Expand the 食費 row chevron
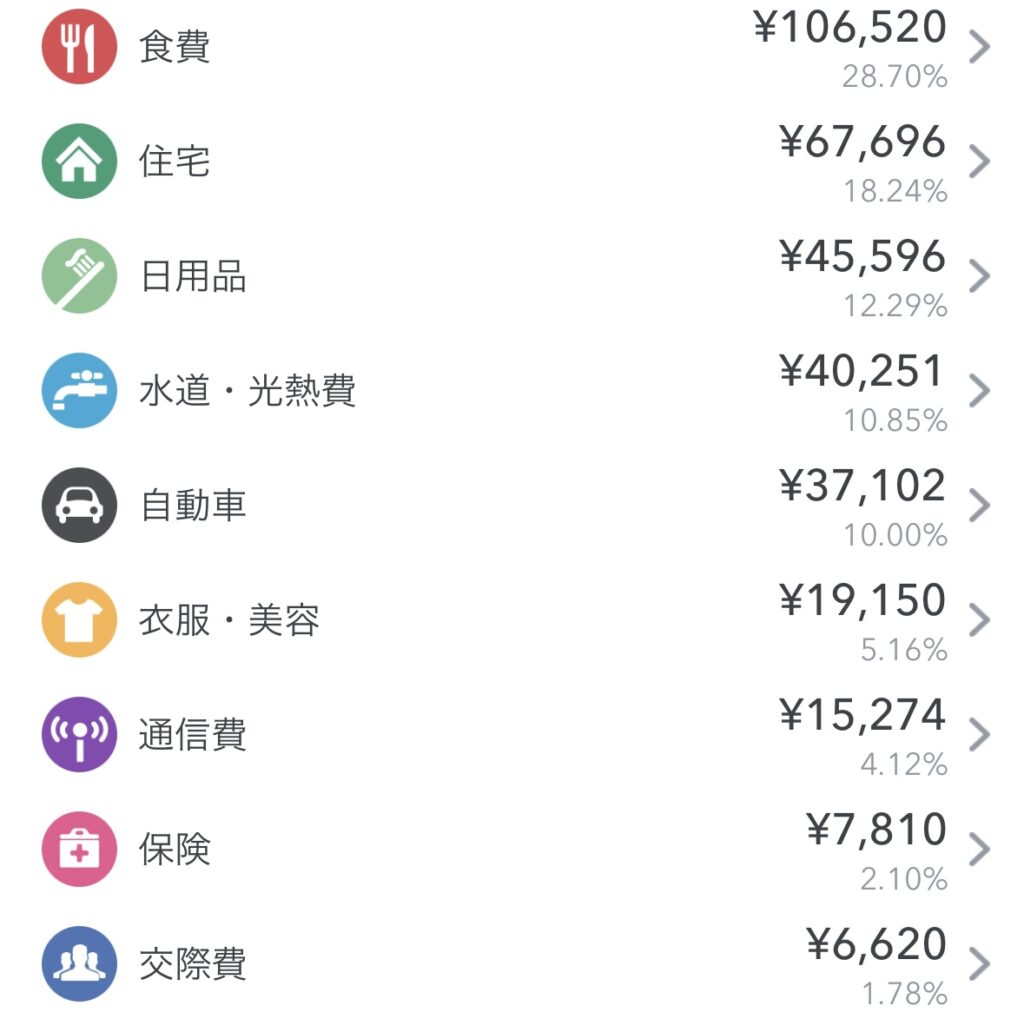1024x1019 pixels. coord(979,46)
